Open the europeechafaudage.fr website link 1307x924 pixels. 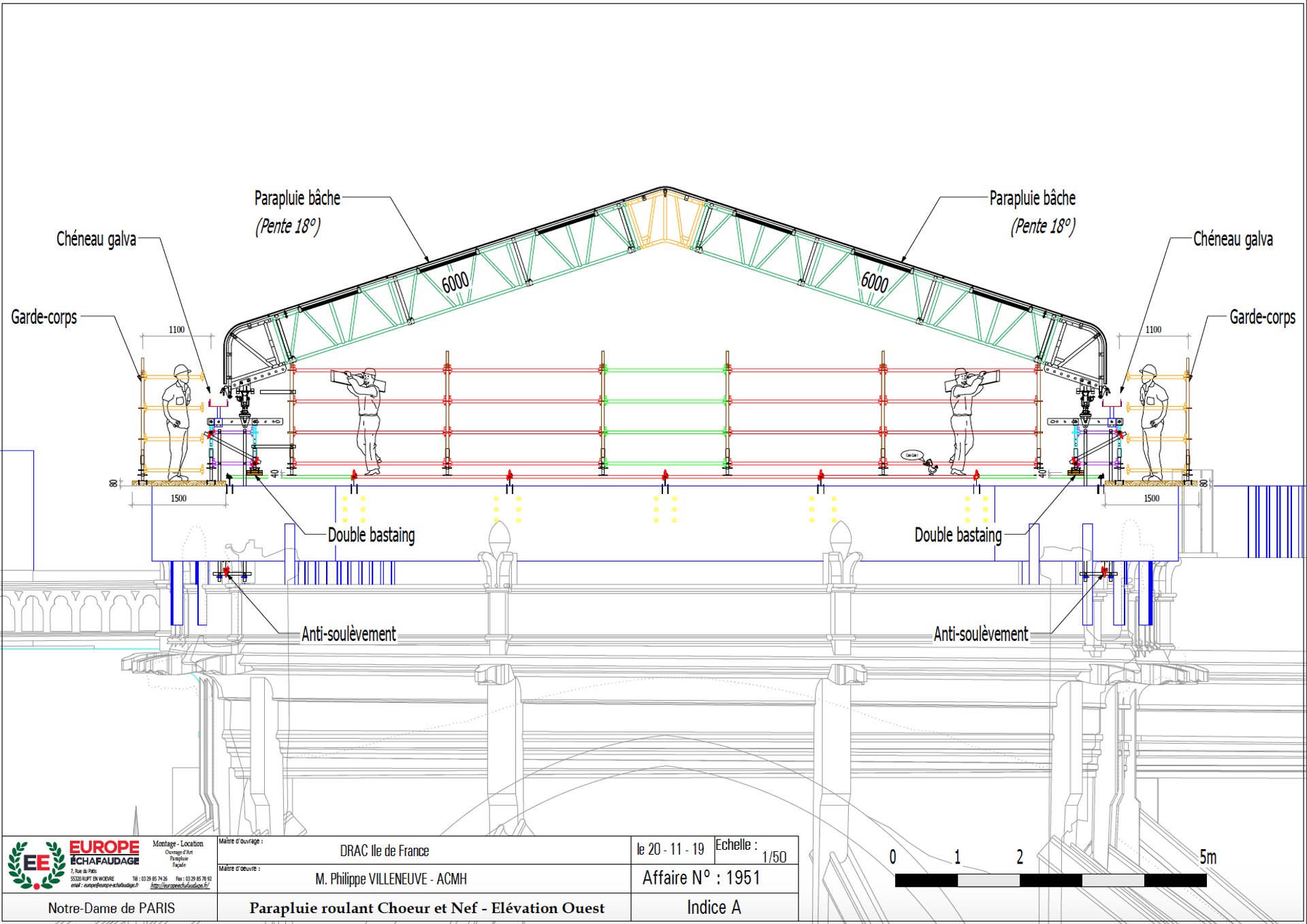pyautogui.click(x=180, y=886)
